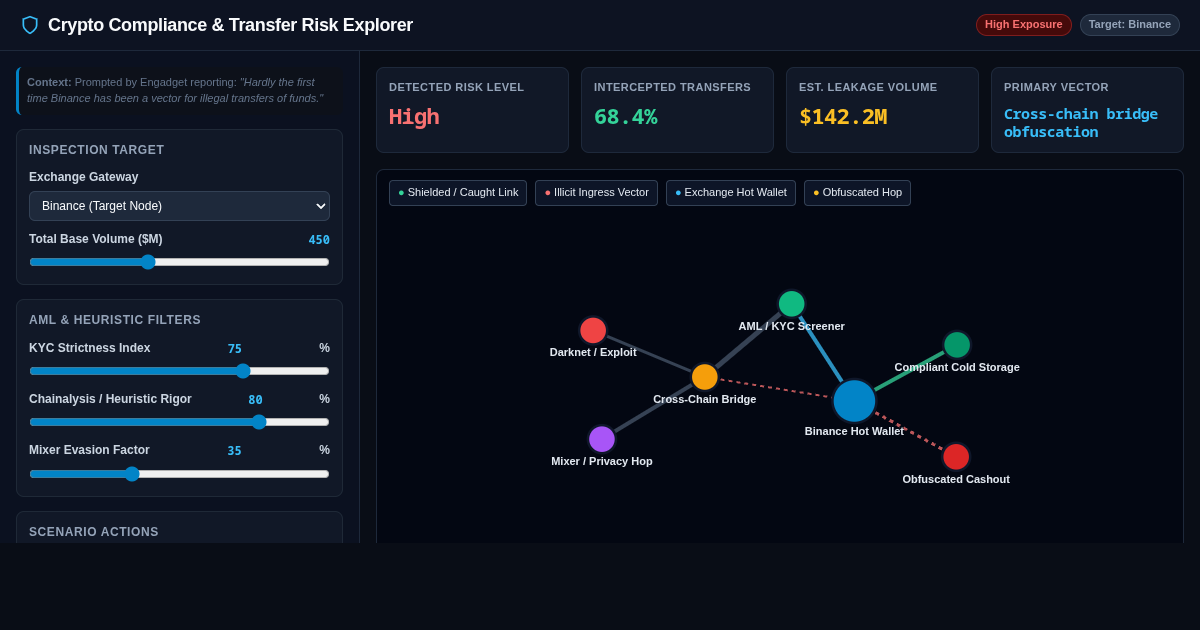Click the Shielded / Caught Link legend item
This screenshot has height=630, width=1200.
458,193
